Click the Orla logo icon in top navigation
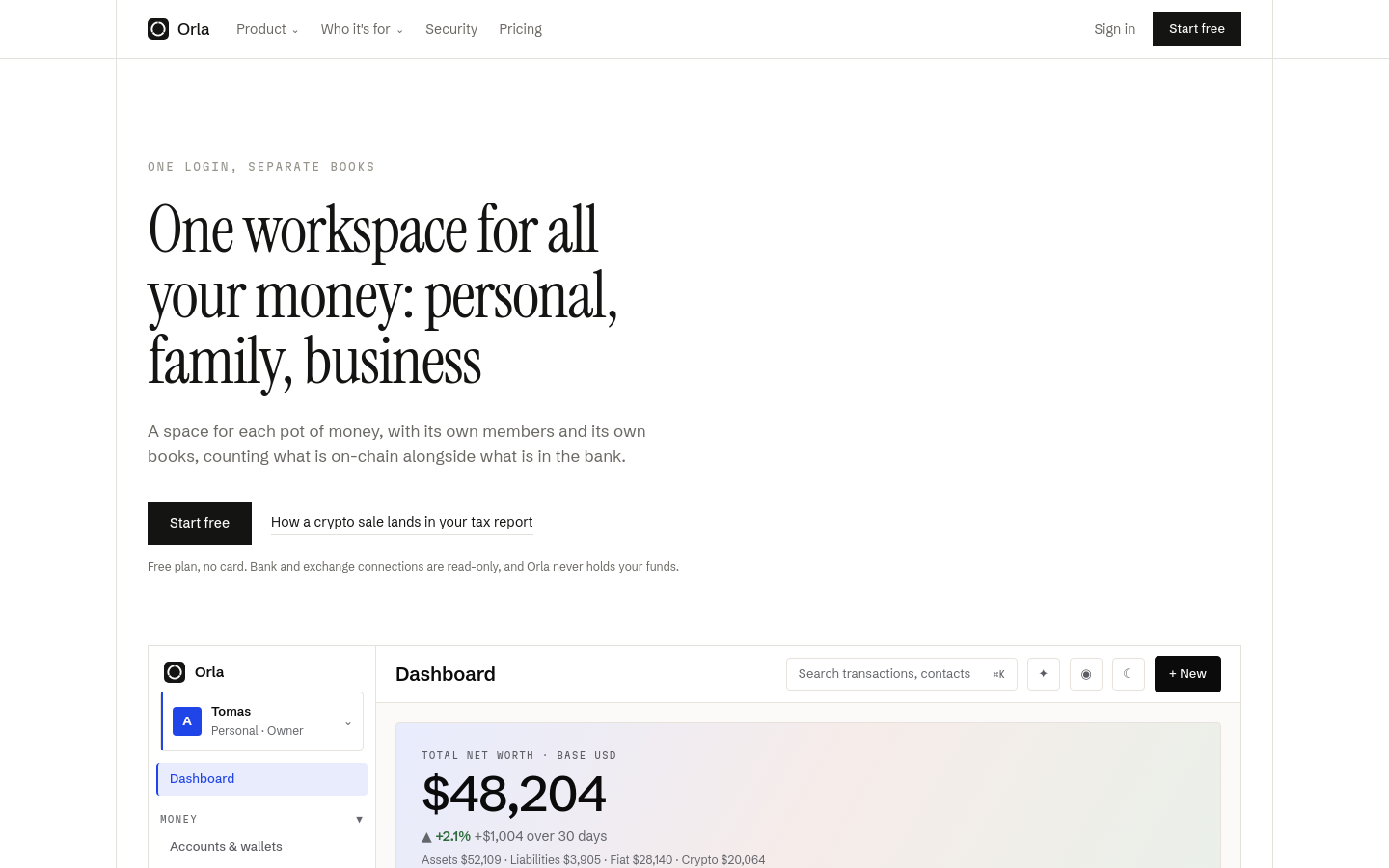This screenshot has width=1389, height=868. (158, 29)
